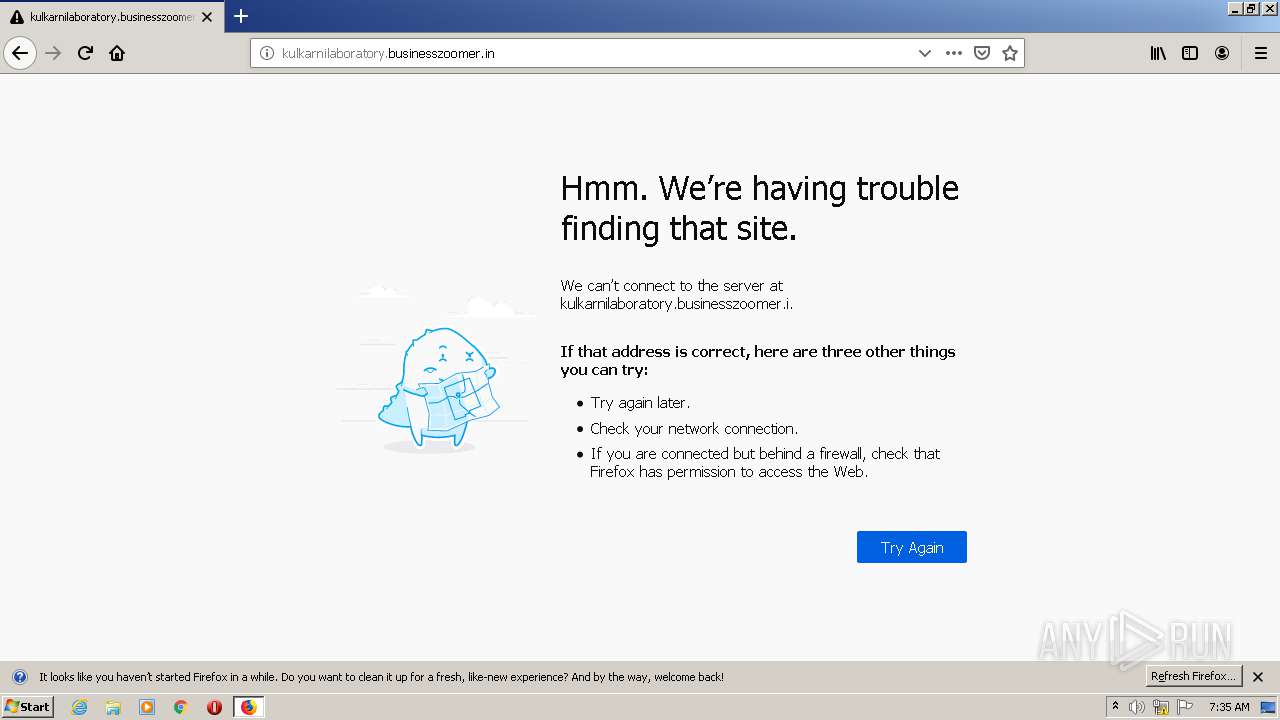Screen dimensions: 1280x720
Task: Click 'Try again later.' text
Action: click(x=640, y=402)
